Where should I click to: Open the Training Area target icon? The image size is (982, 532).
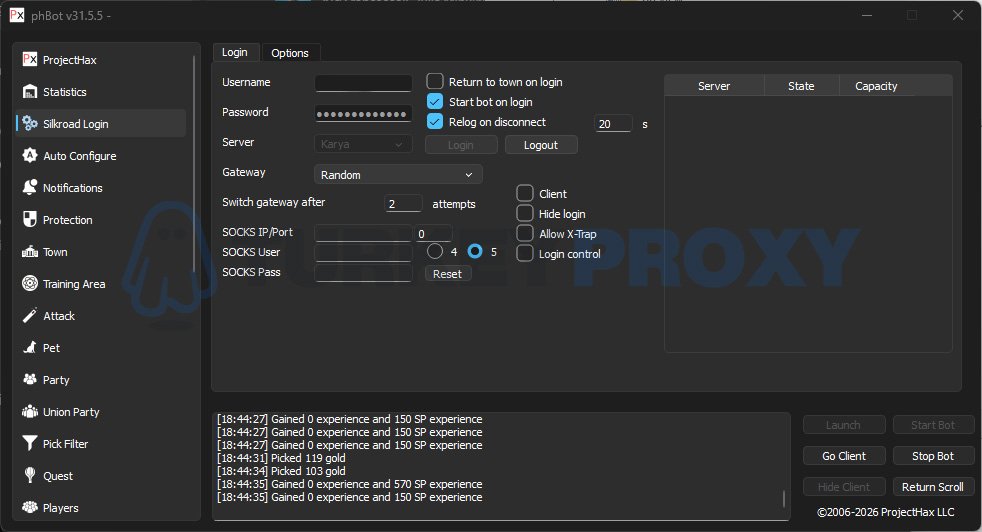click(x=29, y=283)
